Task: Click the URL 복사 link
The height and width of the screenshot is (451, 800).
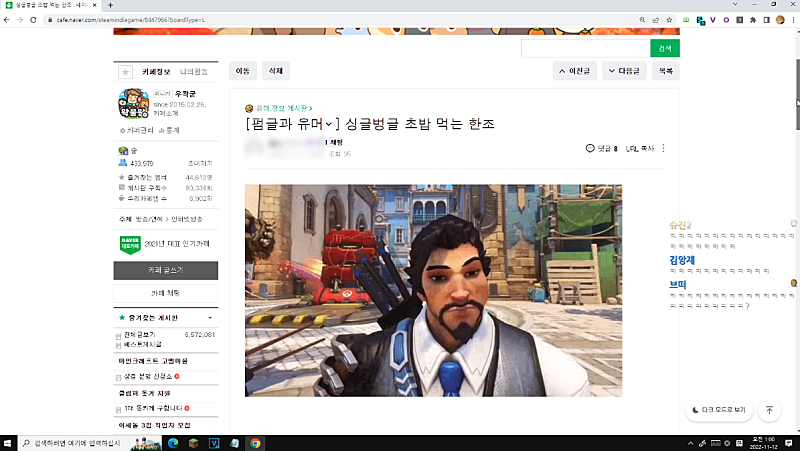Action: click(640, 148)
